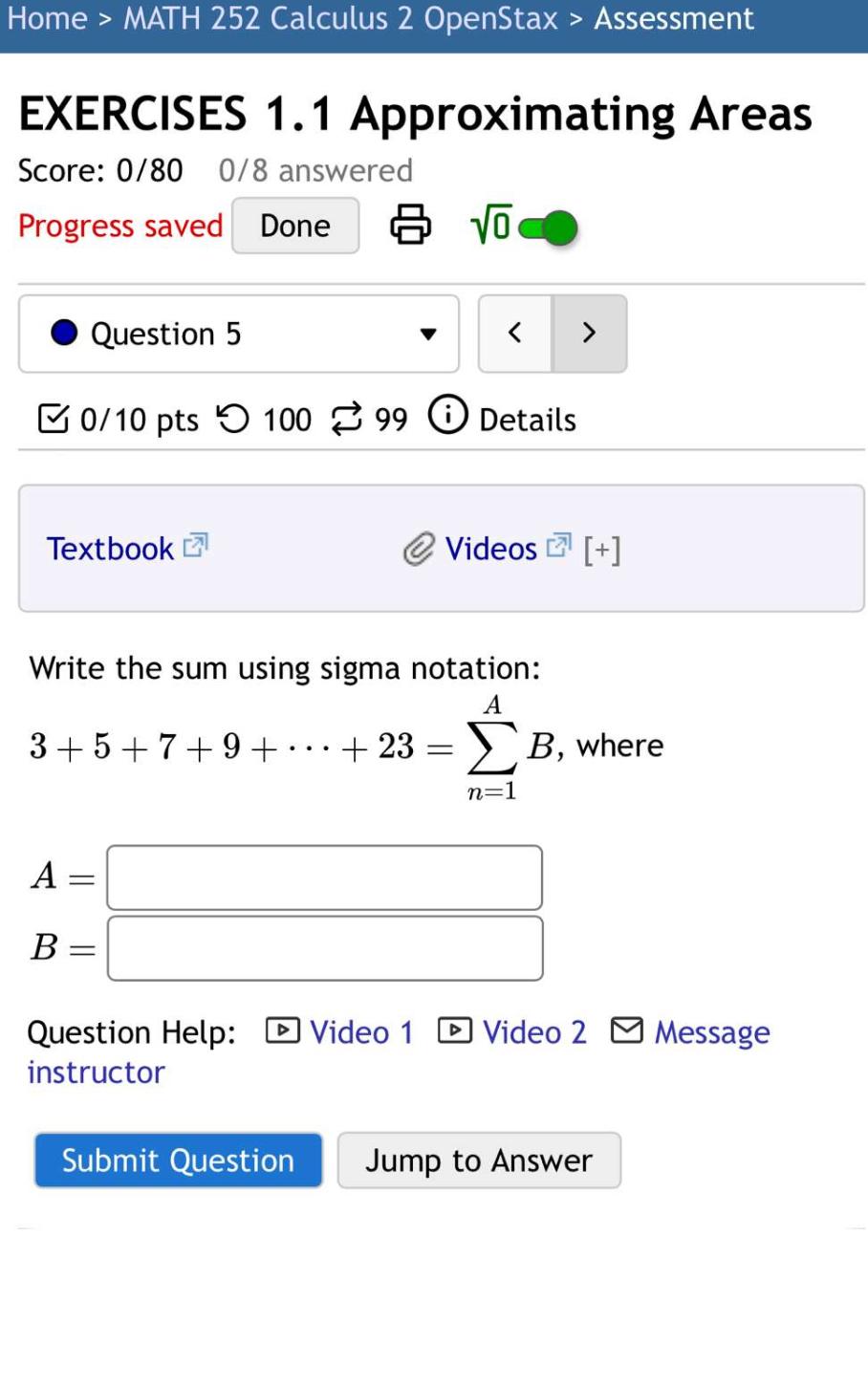
Task: Click the check-square icon beside 0/10 pts
Action: tap(54, 416)
